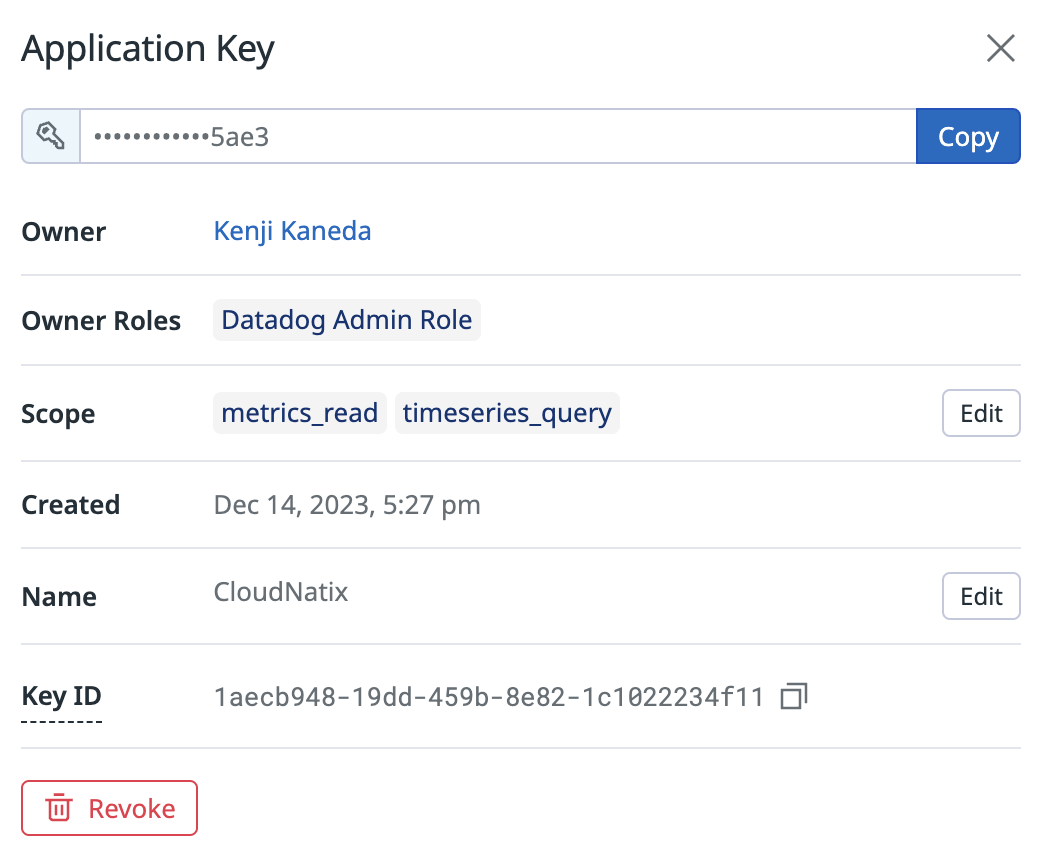The image size is (1044, 862).
Task: Click the Application Key dialog title
Action: (x=148, y=48)
